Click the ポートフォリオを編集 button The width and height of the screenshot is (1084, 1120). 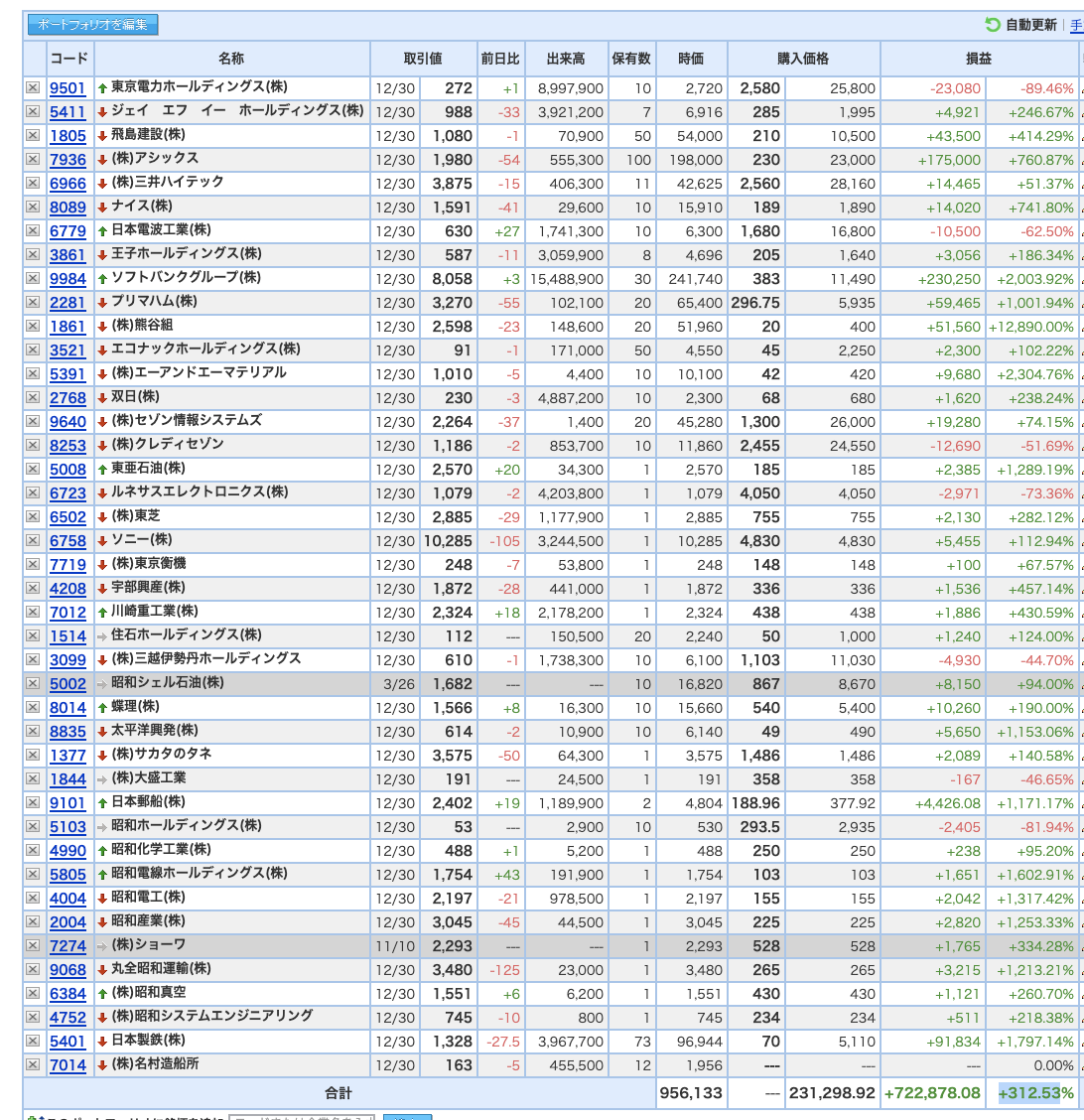tap(93, 24)
